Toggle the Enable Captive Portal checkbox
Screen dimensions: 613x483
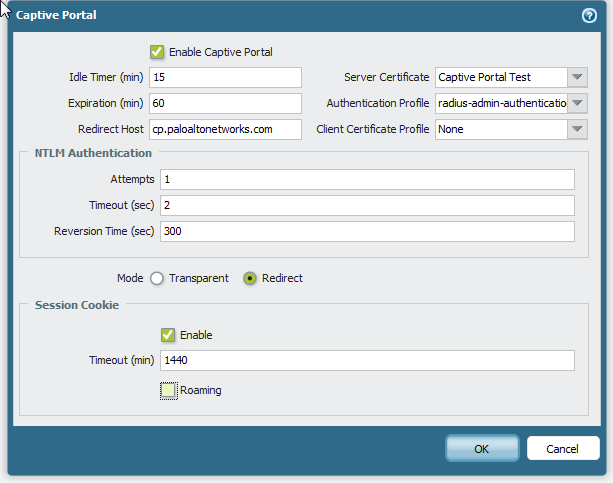click(157, 52)
